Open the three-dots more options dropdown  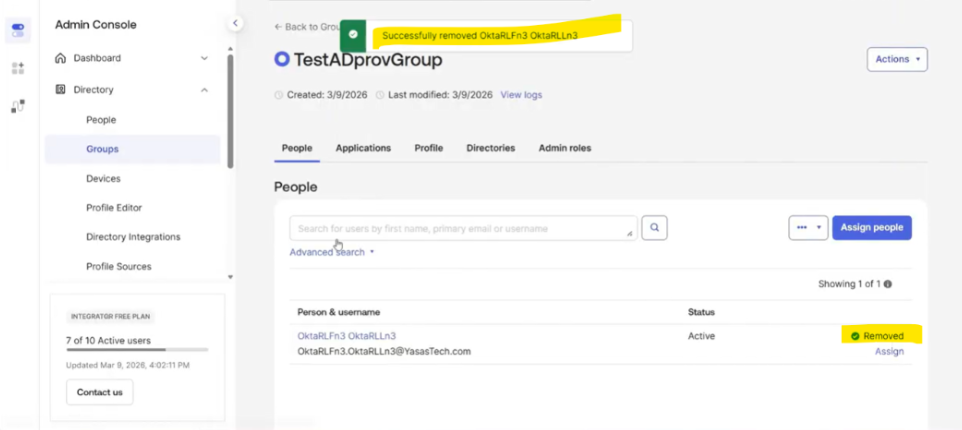(808, 227)
